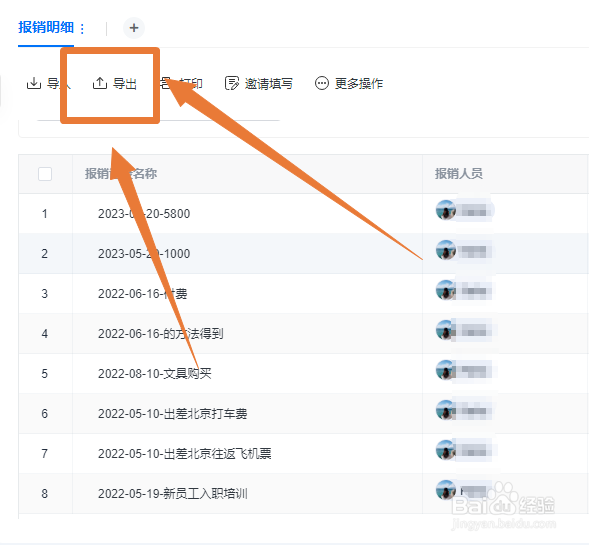589x545 pixels.
Task: Select row number 4
Action: (45, 334)
